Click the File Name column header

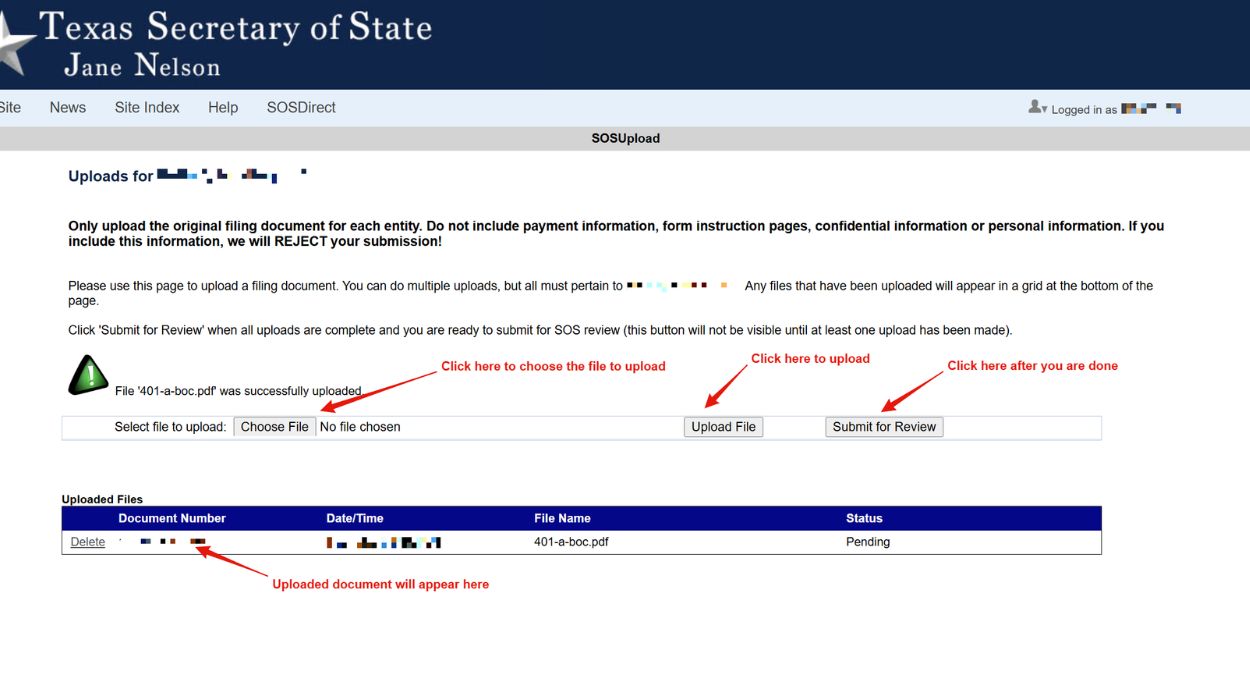(x=562, y=518)
